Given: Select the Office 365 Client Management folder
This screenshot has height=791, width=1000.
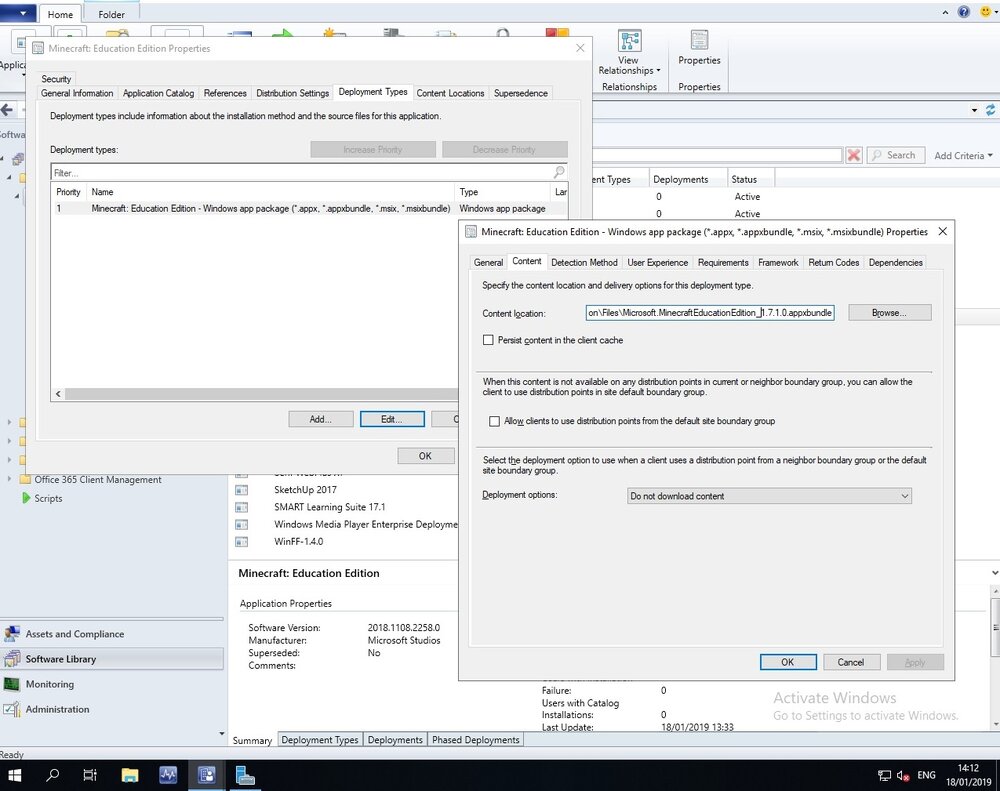Looking at the screenshot, I should click(98, 479).
